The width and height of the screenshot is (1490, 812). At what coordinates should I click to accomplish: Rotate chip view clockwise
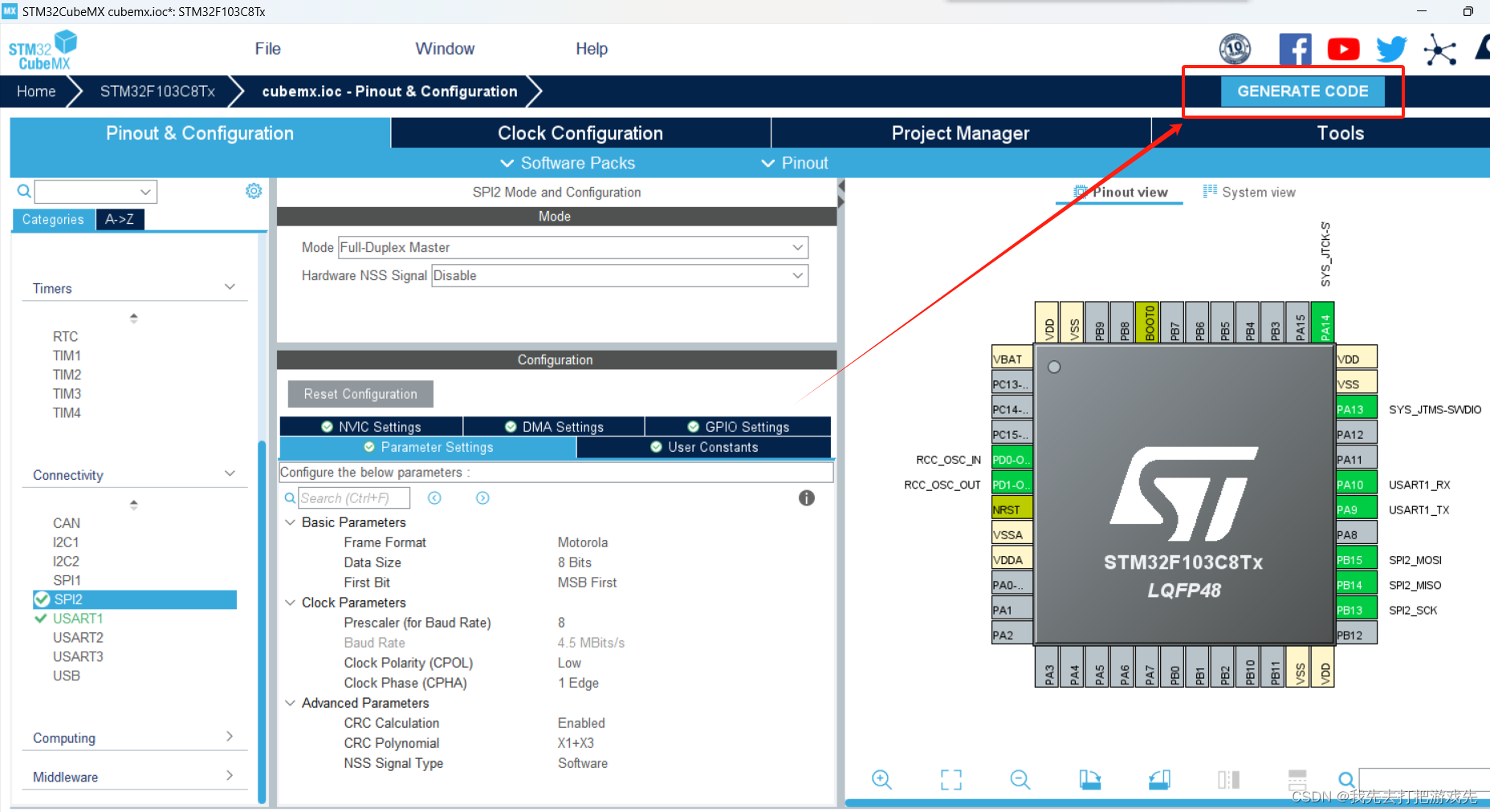pos(1089,779)
